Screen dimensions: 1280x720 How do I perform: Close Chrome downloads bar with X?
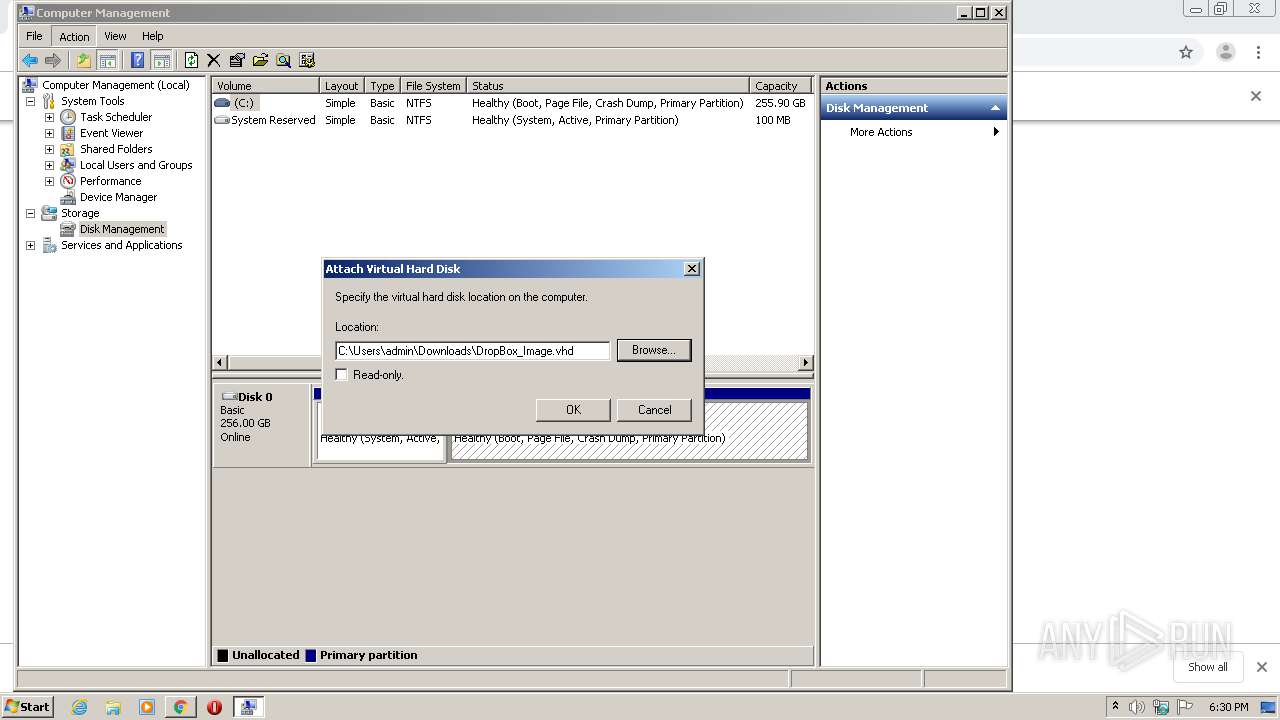pyautogui.click(x=1262, y=667)
